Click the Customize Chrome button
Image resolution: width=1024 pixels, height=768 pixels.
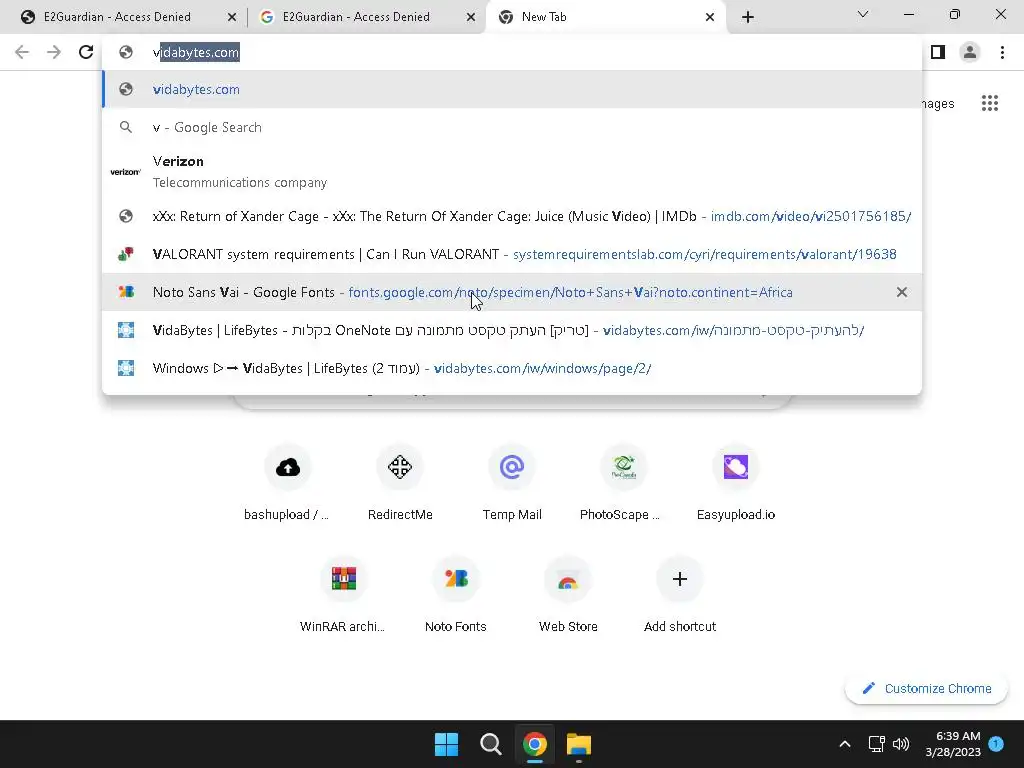click(x=926, y=688)
